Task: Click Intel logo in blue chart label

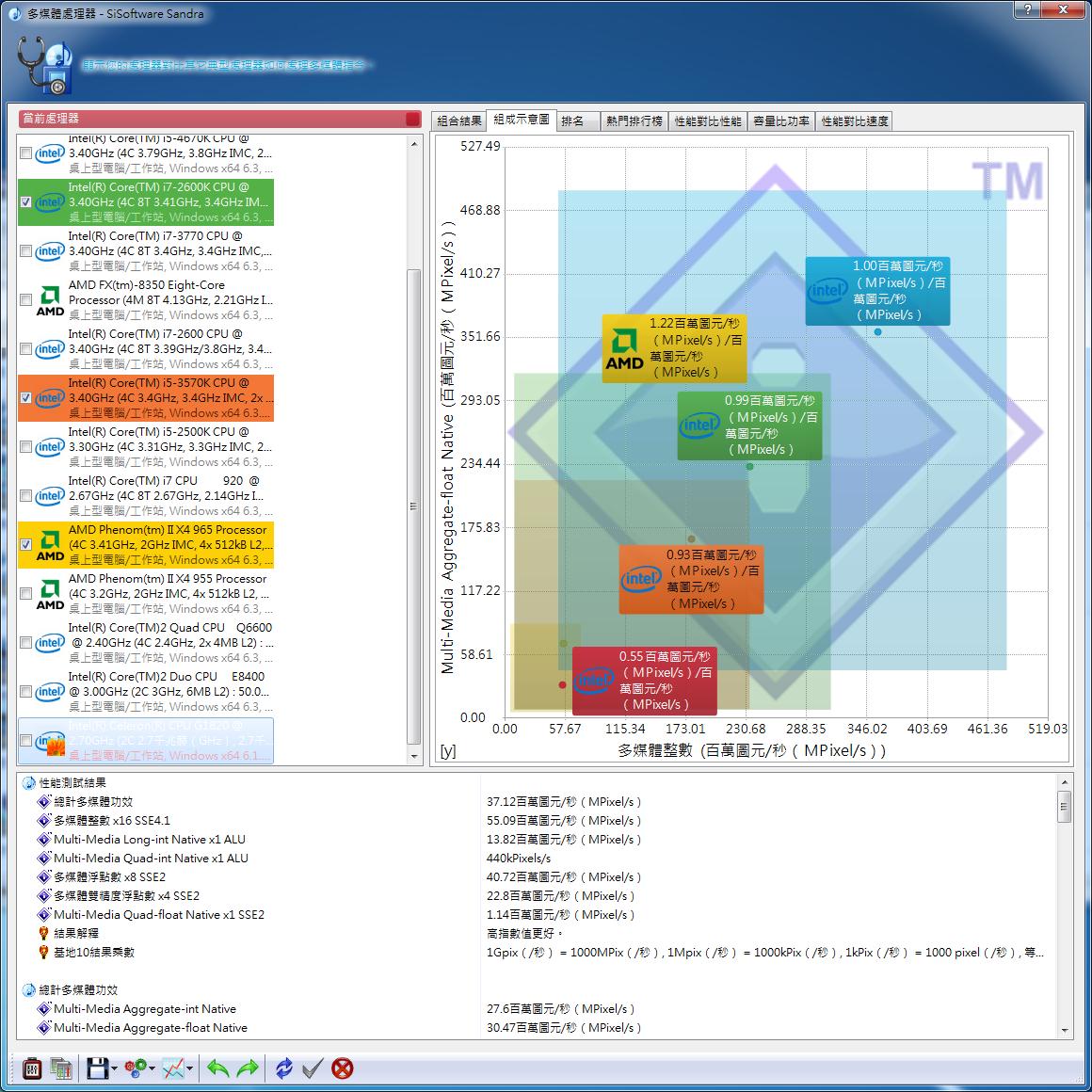Action: click(x=827, y=290)
